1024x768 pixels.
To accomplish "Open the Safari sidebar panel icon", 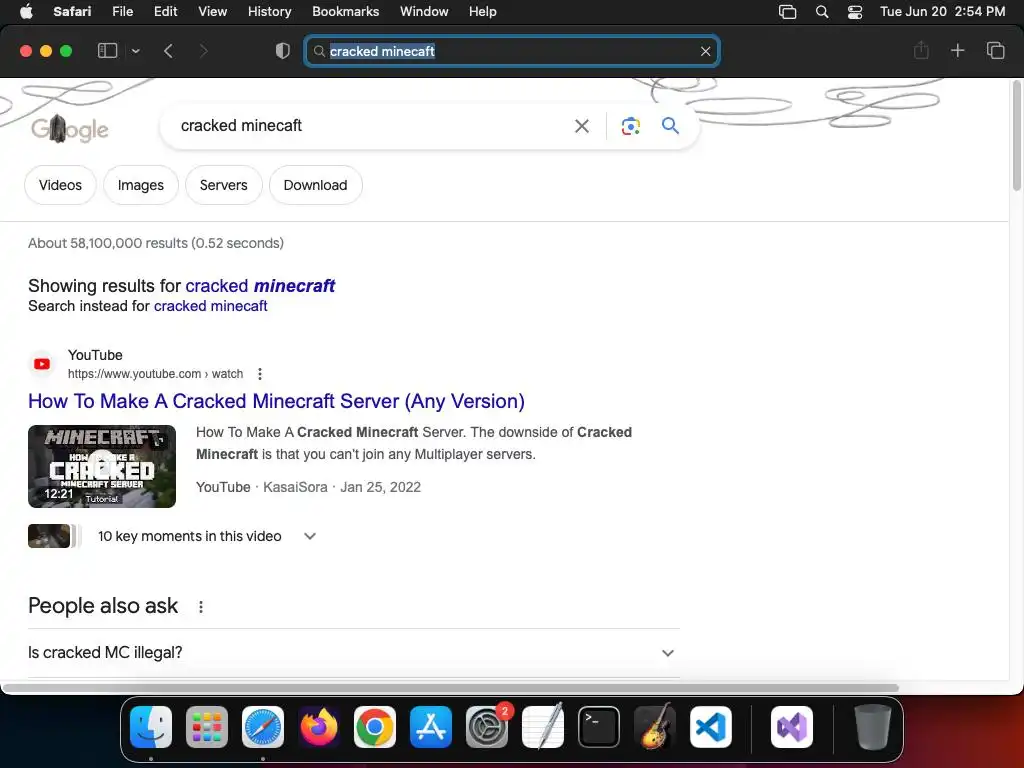I will click(107, 51).
